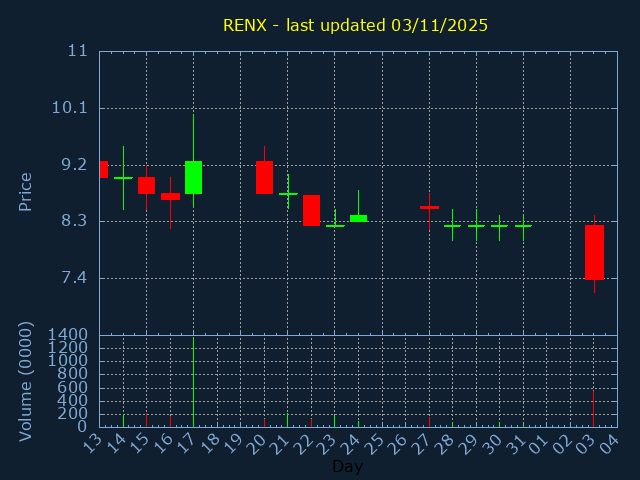This screenshot has width=640, height=480.
Task: Click the Volume (0000) axis title
Action: pyautogui.click(x=26, y=381)
